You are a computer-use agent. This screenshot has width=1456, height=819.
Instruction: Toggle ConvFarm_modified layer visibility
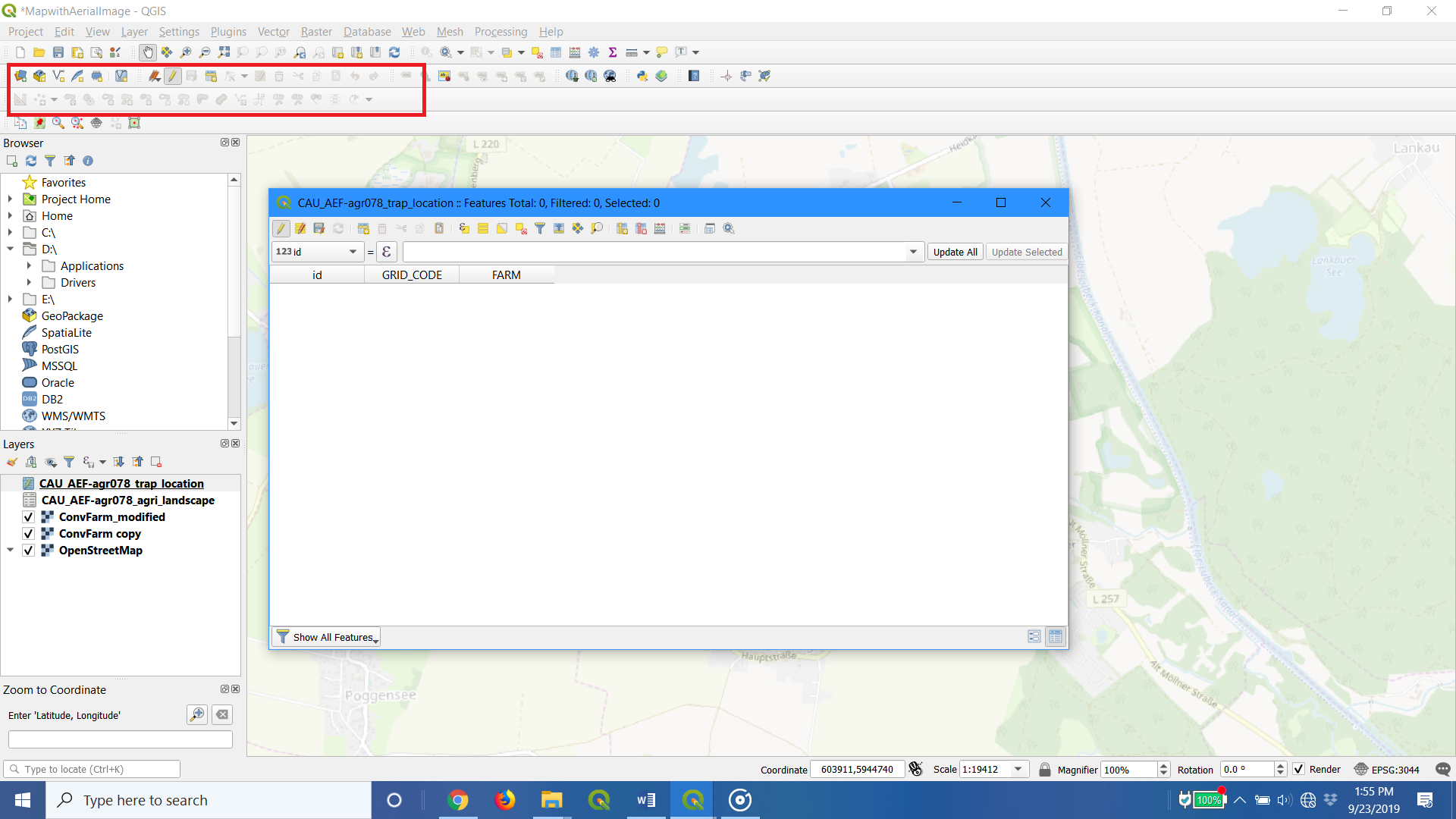point(28,517)
